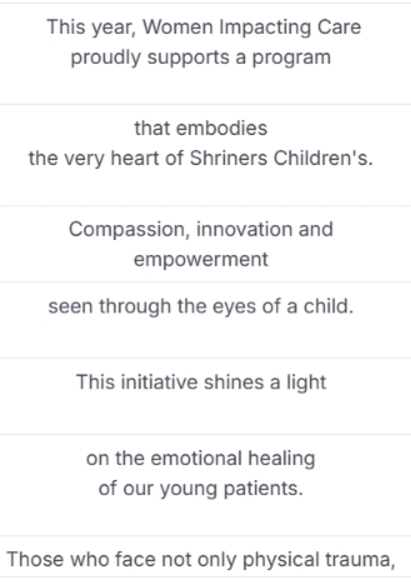Click the line "of our young patients."
Screen dimensions: 411x582
[201, 488]
